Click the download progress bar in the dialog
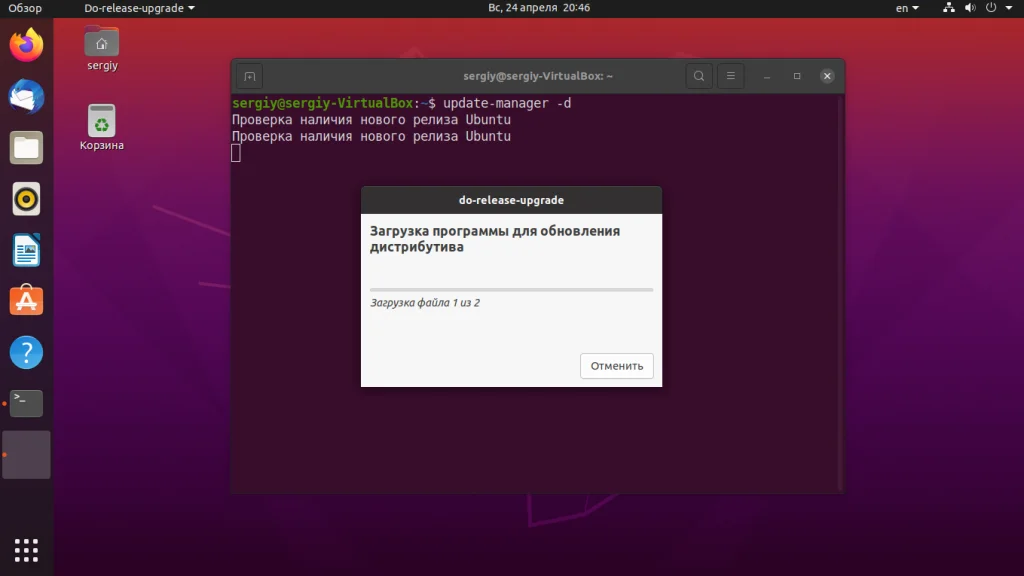The width and height of the screenshot is (1024, 576). point(511,288)
